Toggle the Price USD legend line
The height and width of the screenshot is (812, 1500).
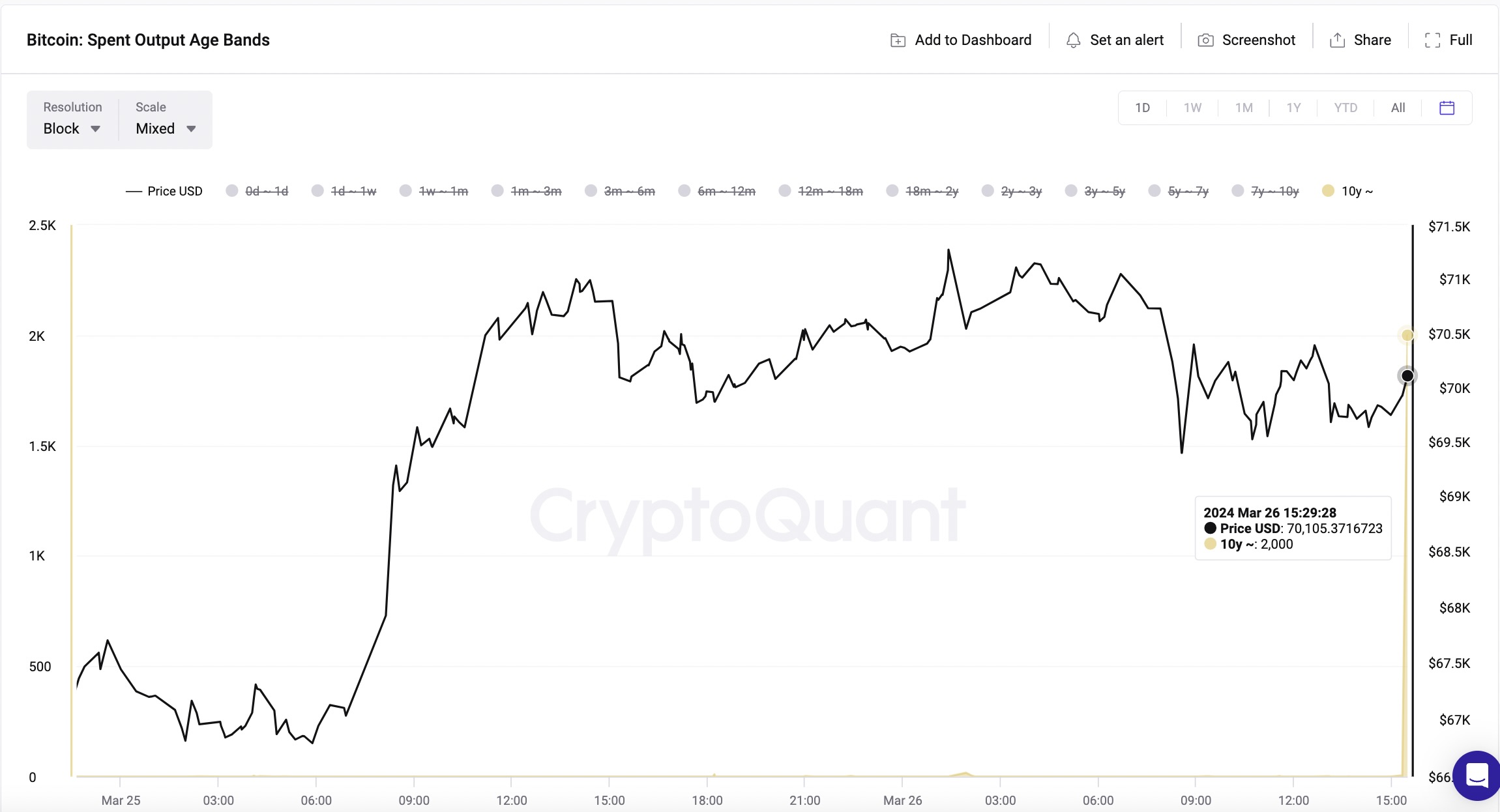[x=164, y=191]
